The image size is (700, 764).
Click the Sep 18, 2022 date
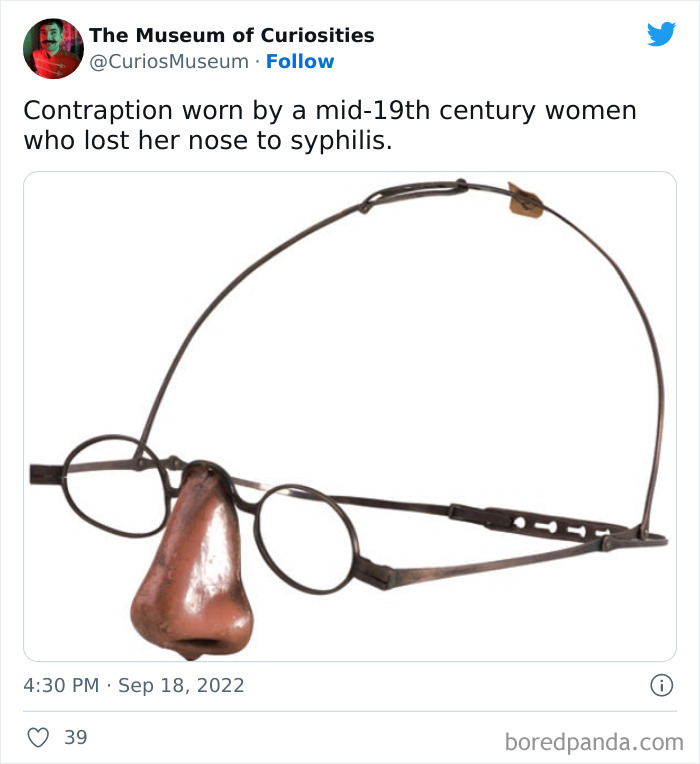point(181,686)
